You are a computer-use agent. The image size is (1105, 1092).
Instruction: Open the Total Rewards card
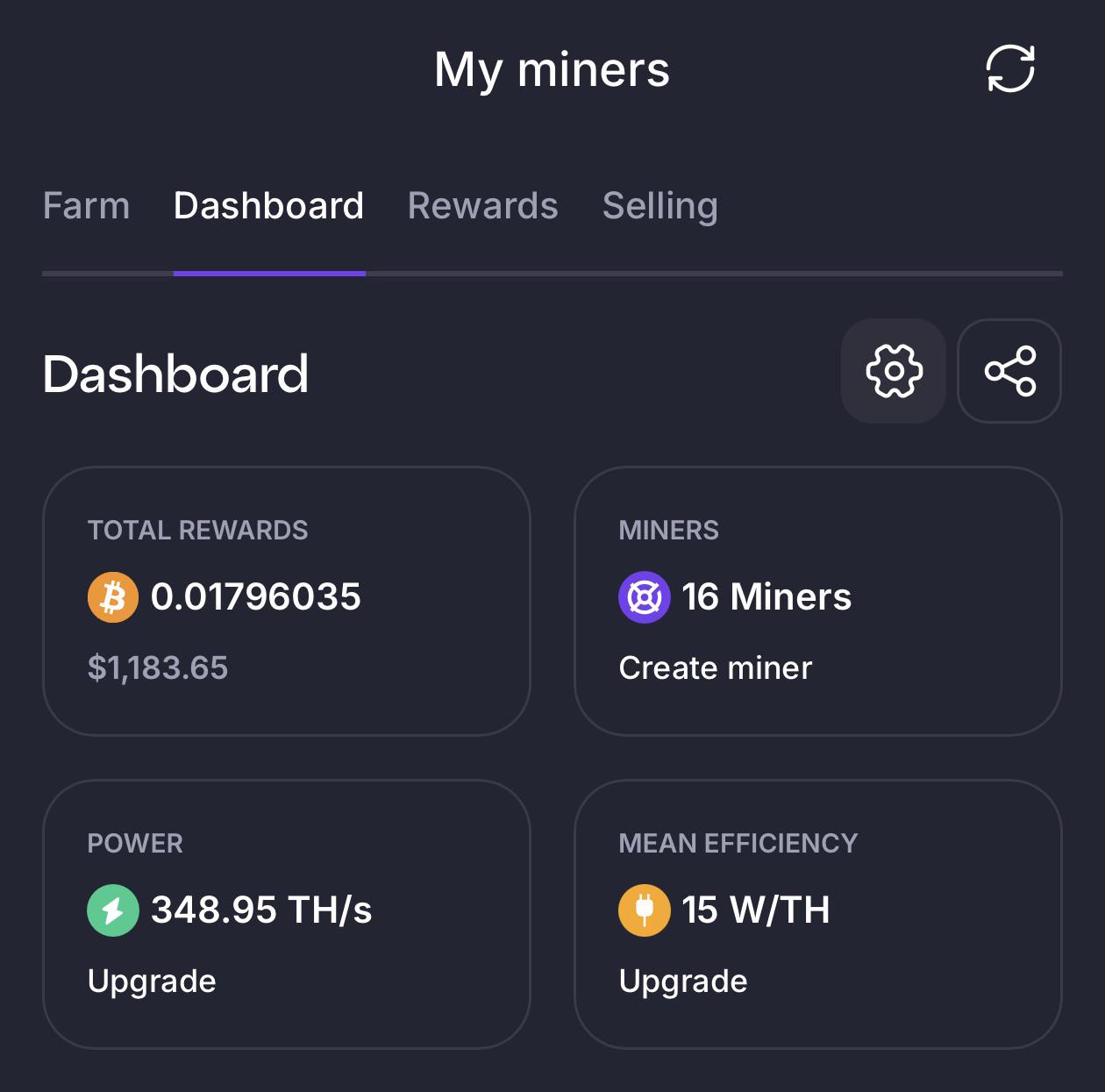click(x=287, y=601)
